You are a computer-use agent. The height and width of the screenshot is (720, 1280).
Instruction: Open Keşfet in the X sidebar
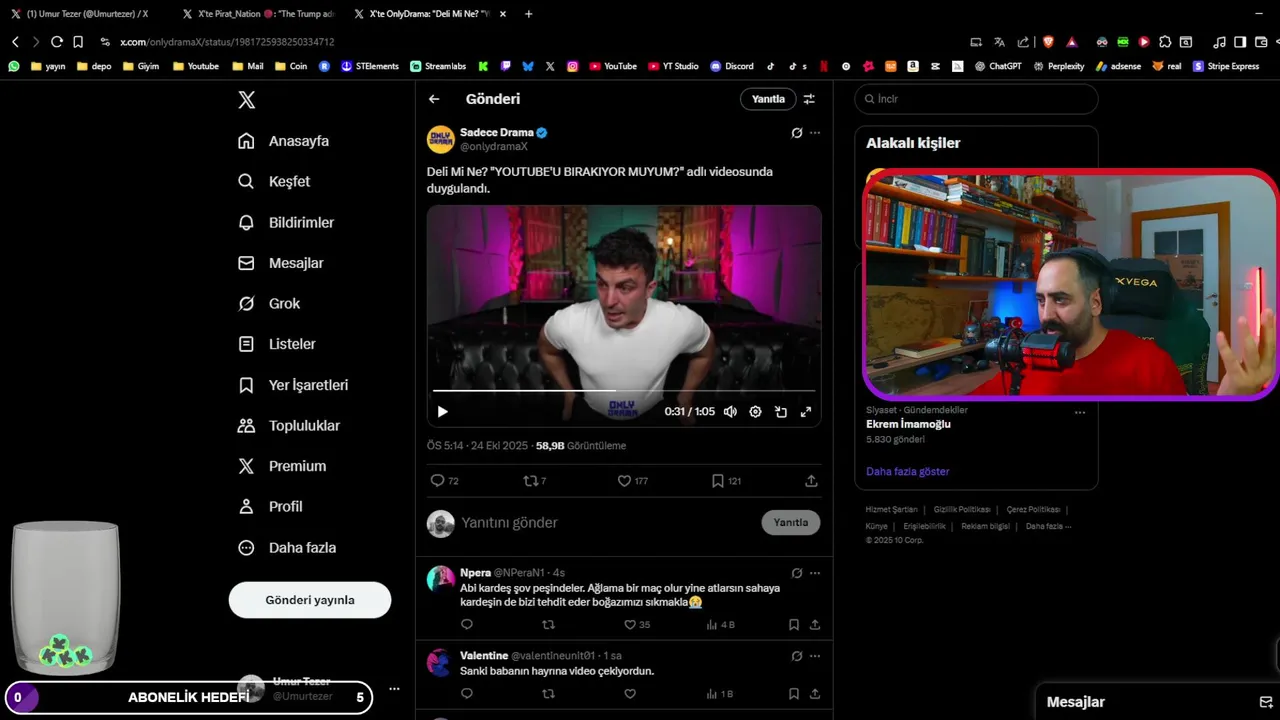(274, 182)
